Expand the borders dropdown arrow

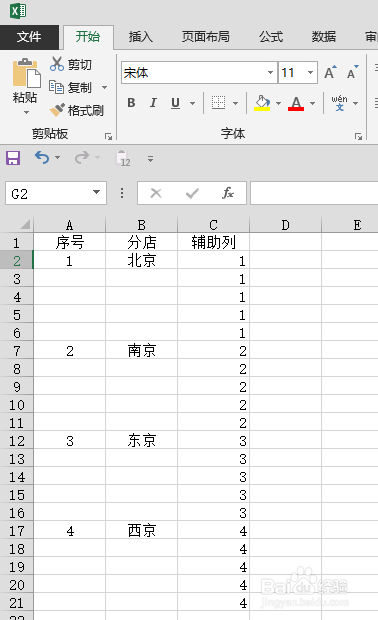coord(236,104)
